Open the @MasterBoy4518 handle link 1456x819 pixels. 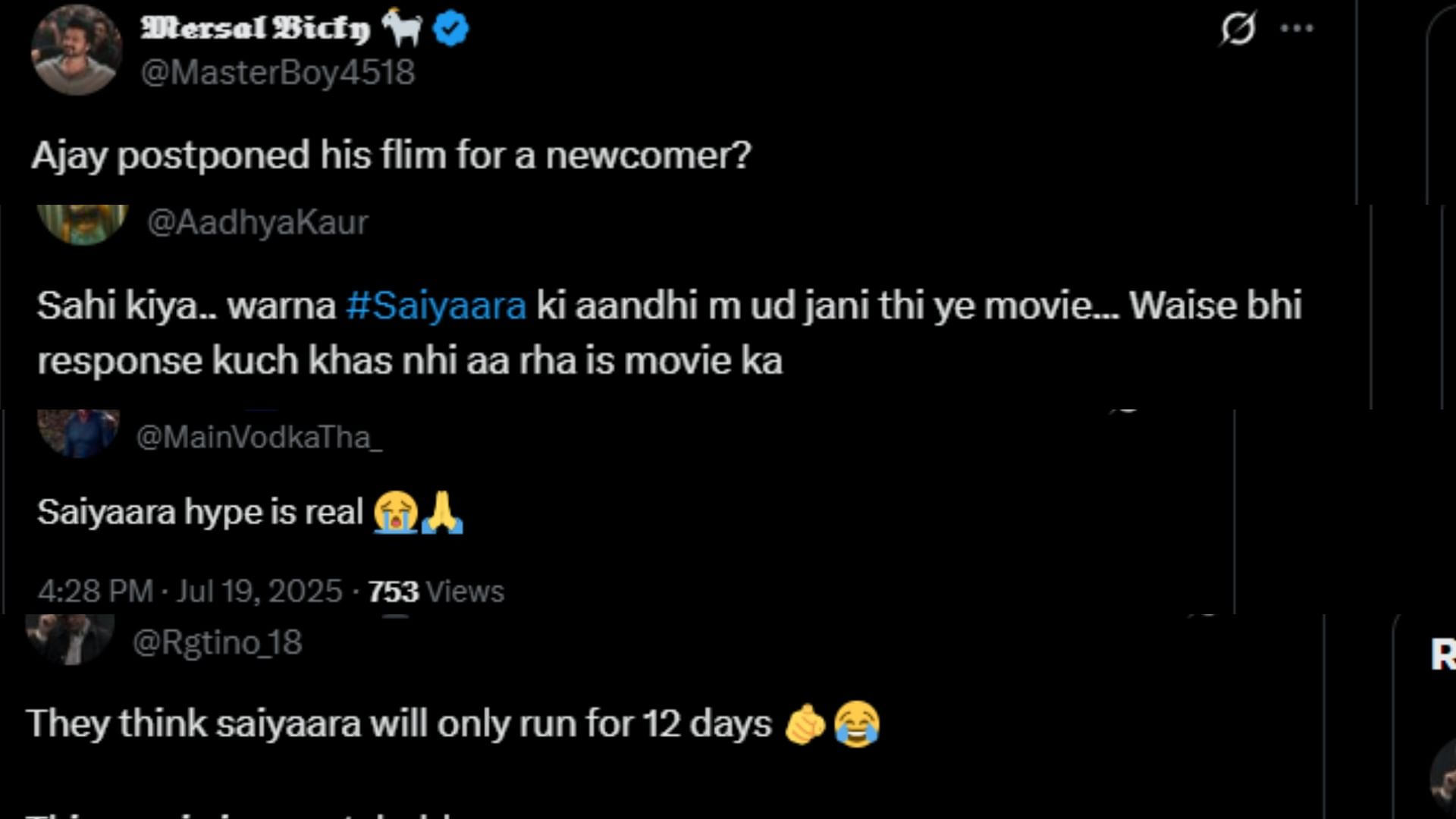click(x=278, y=73)
